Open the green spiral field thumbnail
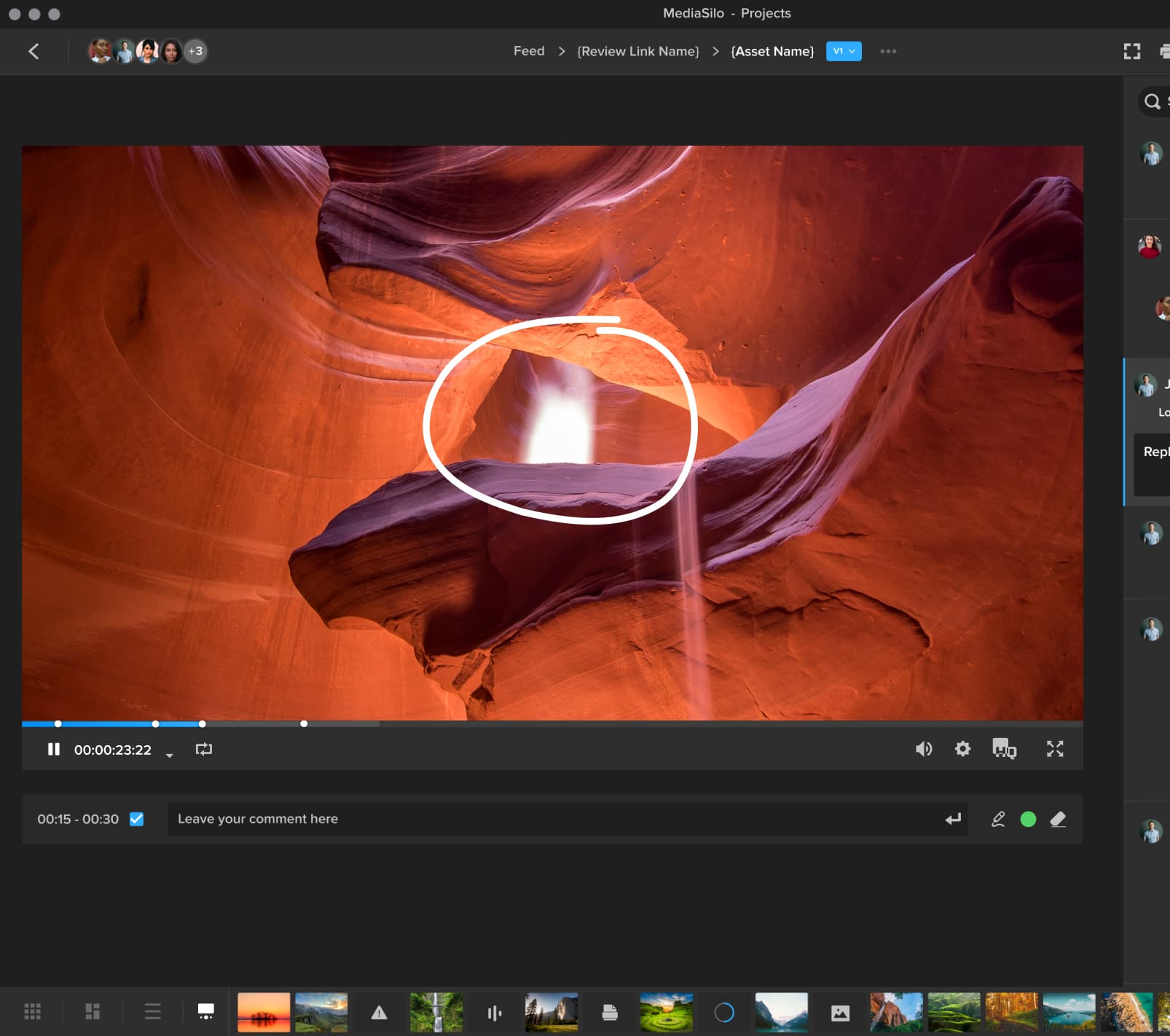Image resolution: width=1170 pixels, height=1036 pixels. point(667,1011)
